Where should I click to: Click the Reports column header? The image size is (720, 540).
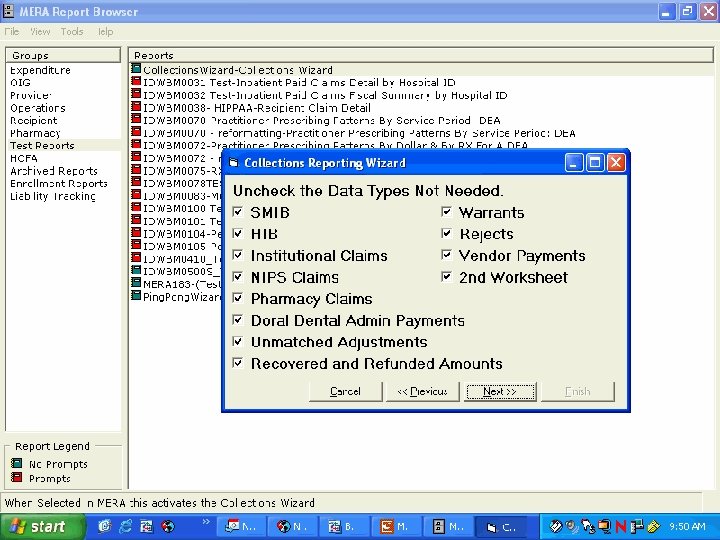coord(421,55)
